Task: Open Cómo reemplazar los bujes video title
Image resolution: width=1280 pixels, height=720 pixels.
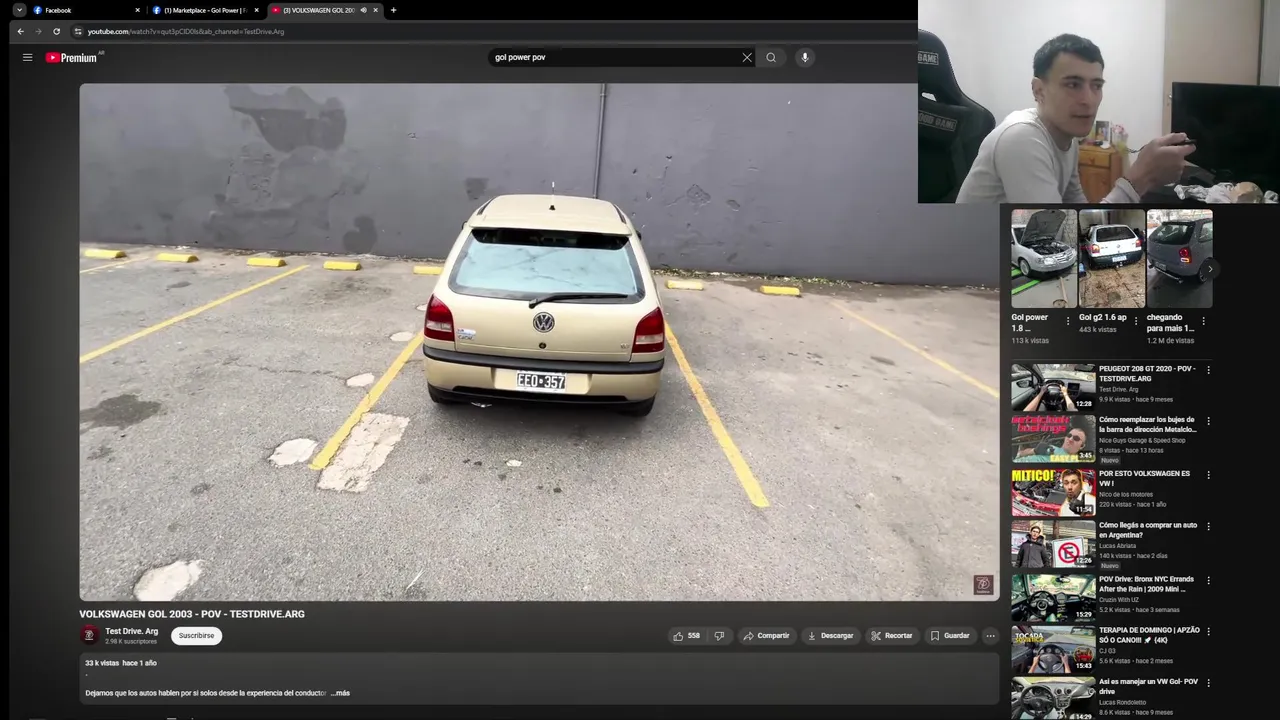Action: click(1148, 424)
